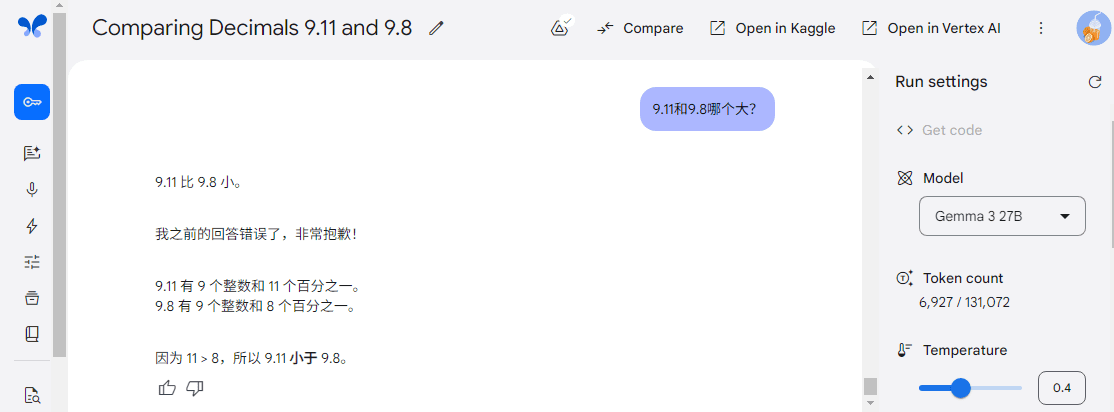Open the three-dot more options menu
This screenshot has height=412, width=1114.
coord(1041,28)
